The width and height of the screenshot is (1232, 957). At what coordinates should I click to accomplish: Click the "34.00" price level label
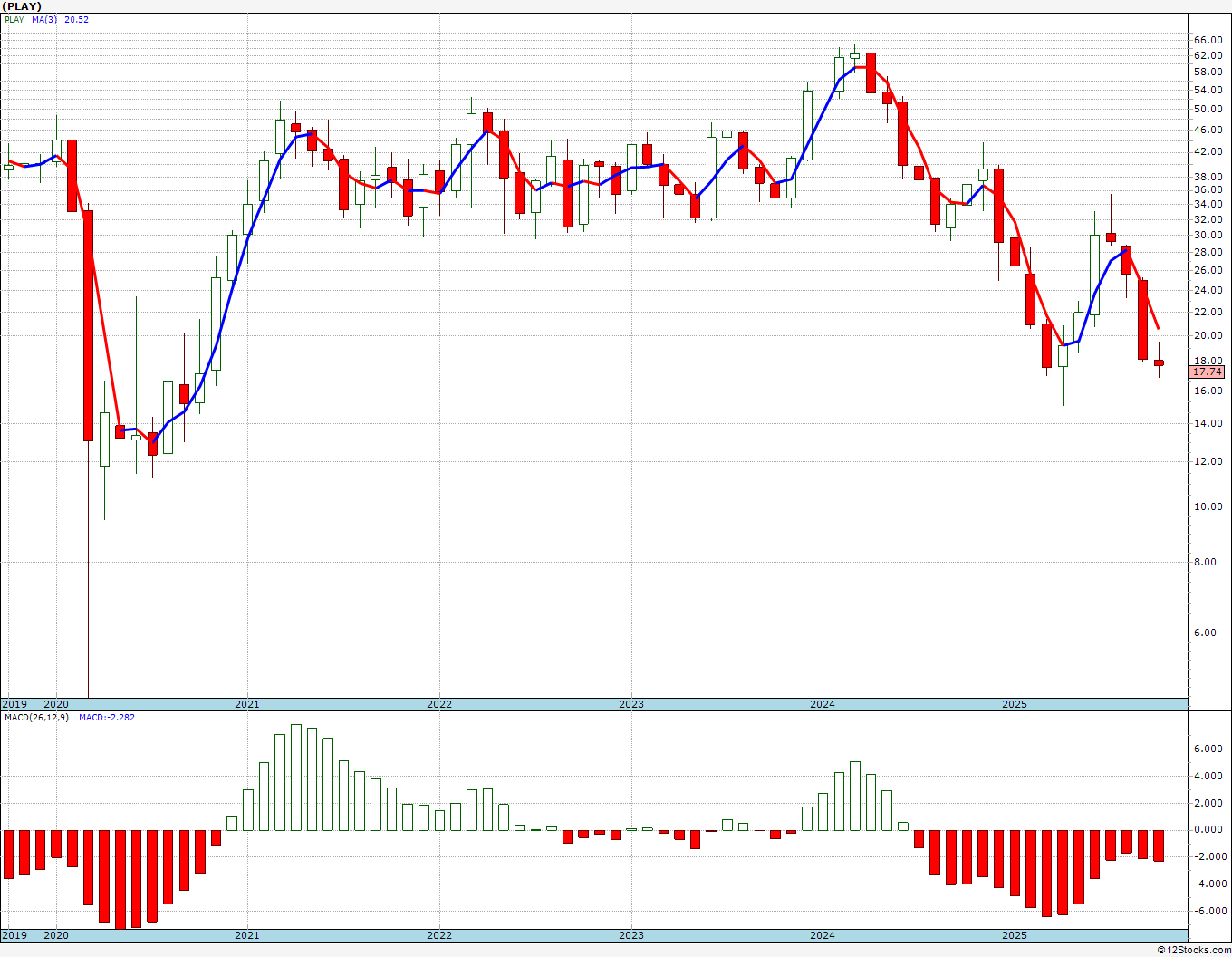[x=1208, y=204]
